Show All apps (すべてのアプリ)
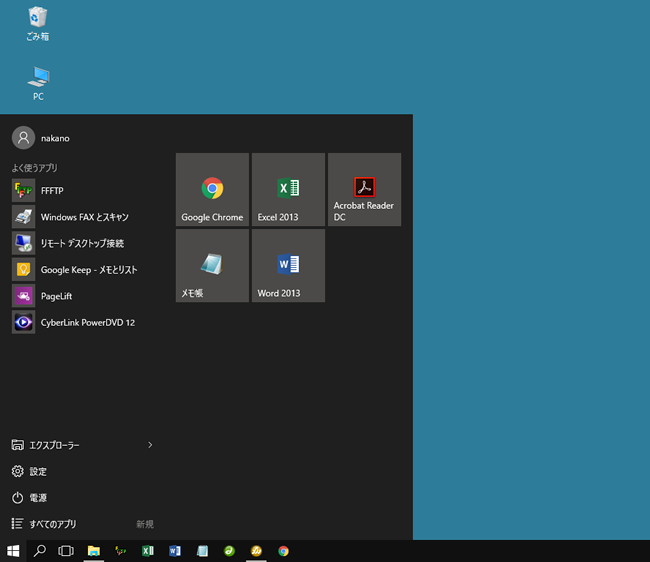The width and height of the screenshot is (650, 562). click(x=52, y=524)
